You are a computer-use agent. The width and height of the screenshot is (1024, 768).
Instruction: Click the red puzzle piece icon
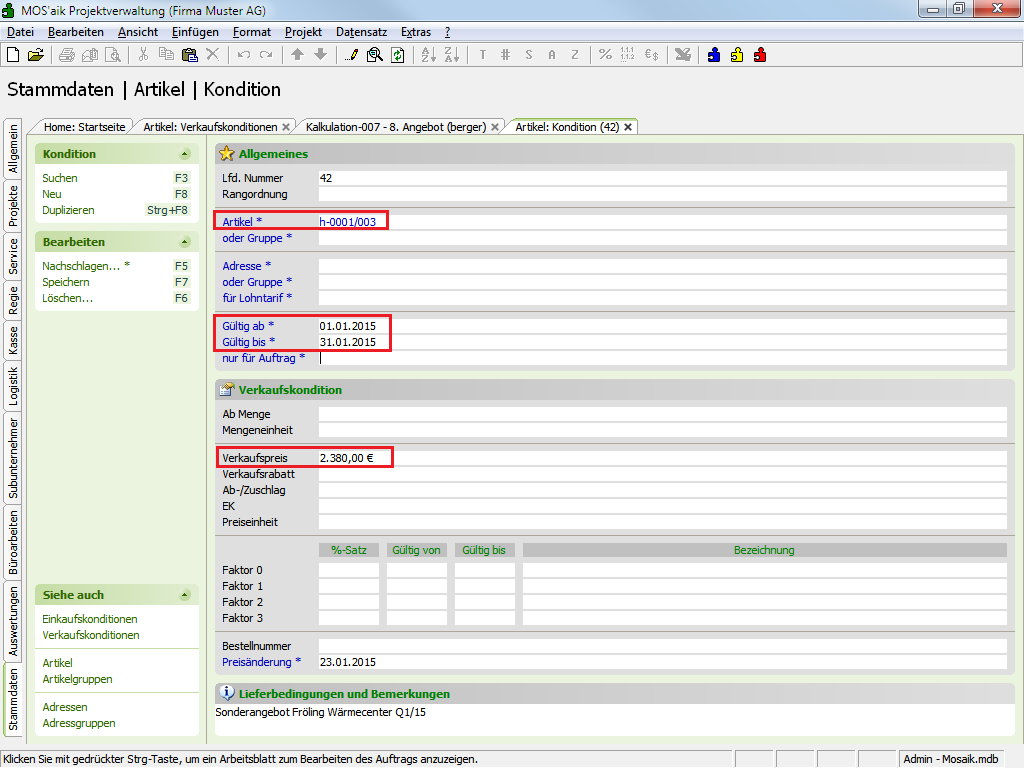(760, 55)
